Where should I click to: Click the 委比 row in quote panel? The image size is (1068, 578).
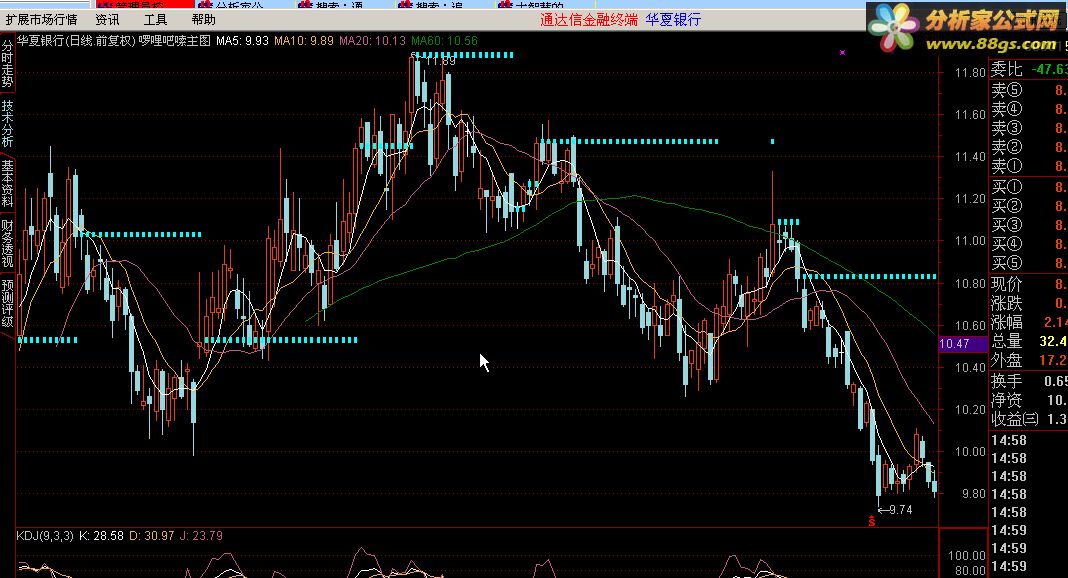pos(1028,69)
